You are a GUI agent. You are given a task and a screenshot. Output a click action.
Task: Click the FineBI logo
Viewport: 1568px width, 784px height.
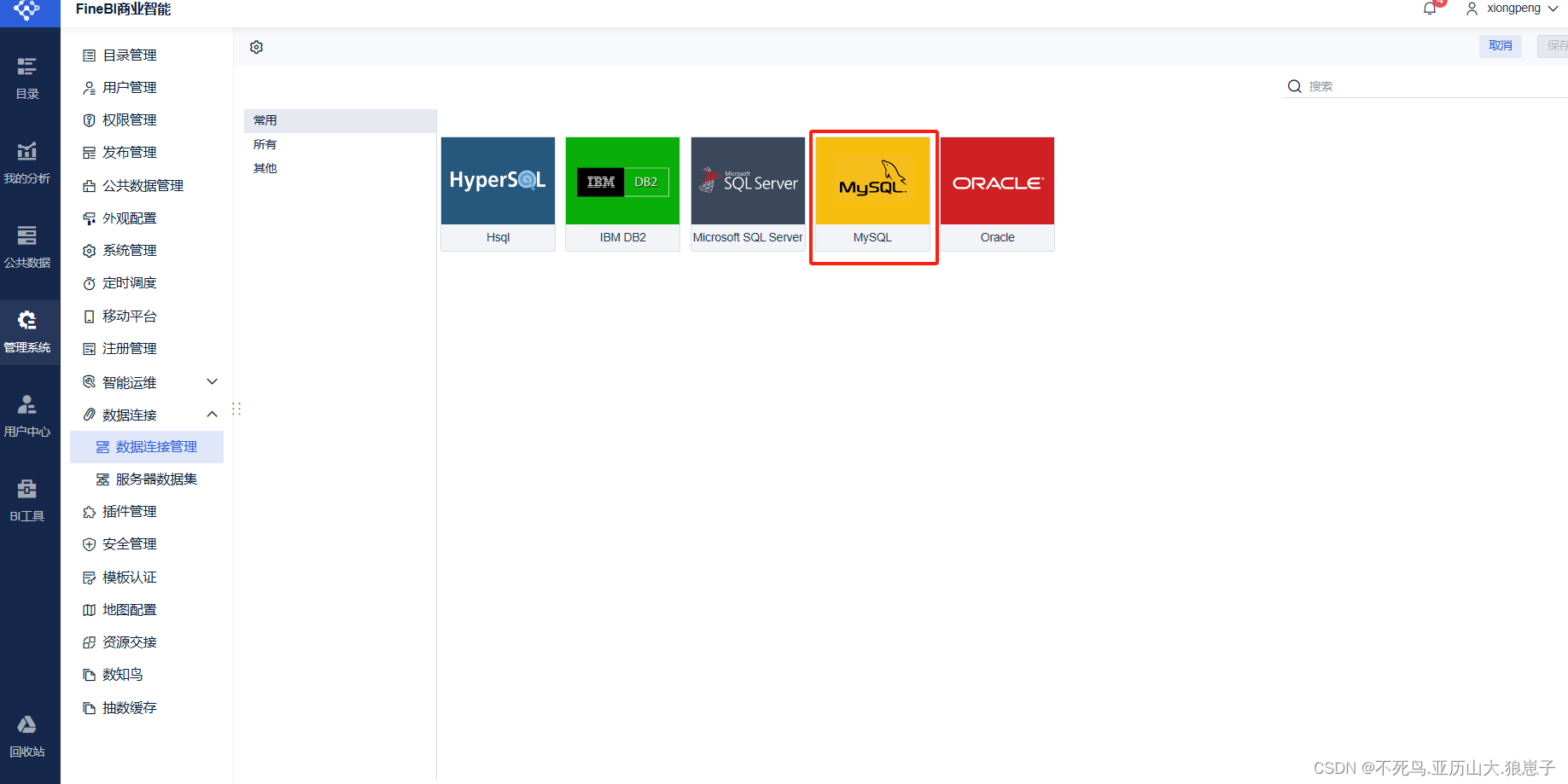coord(28,9)
